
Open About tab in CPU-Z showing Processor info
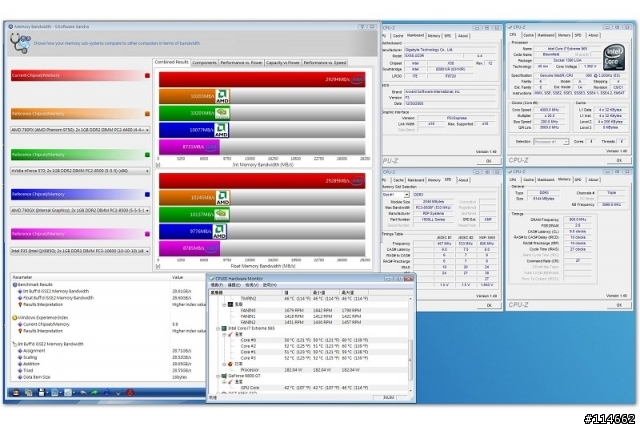[x=593, y=35]
